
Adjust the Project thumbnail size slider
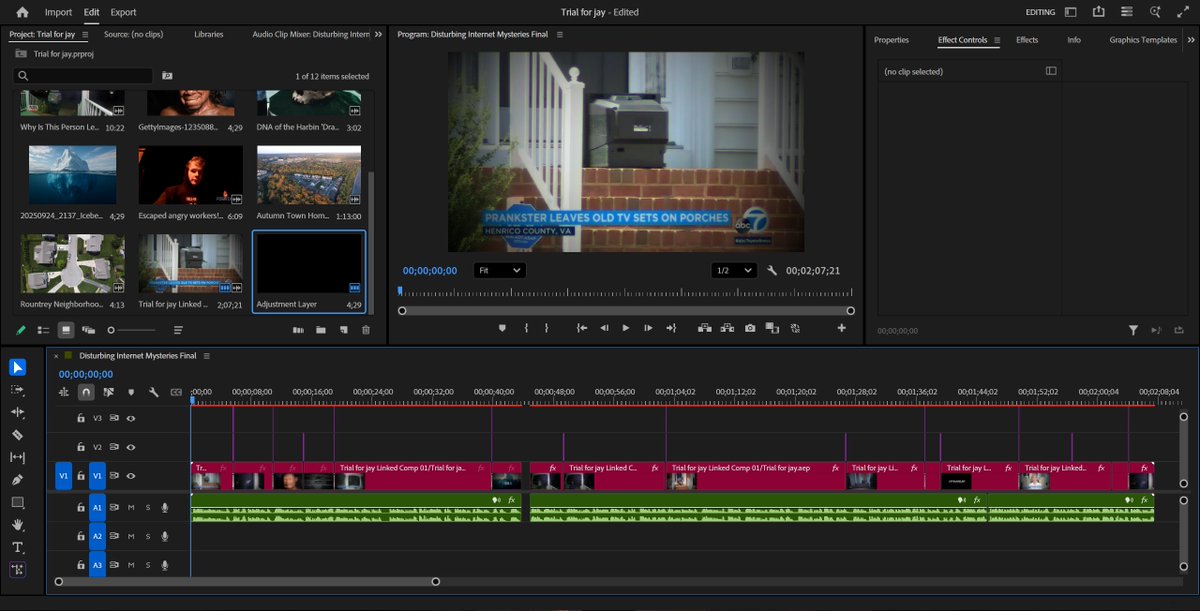(x=131, y=330)
